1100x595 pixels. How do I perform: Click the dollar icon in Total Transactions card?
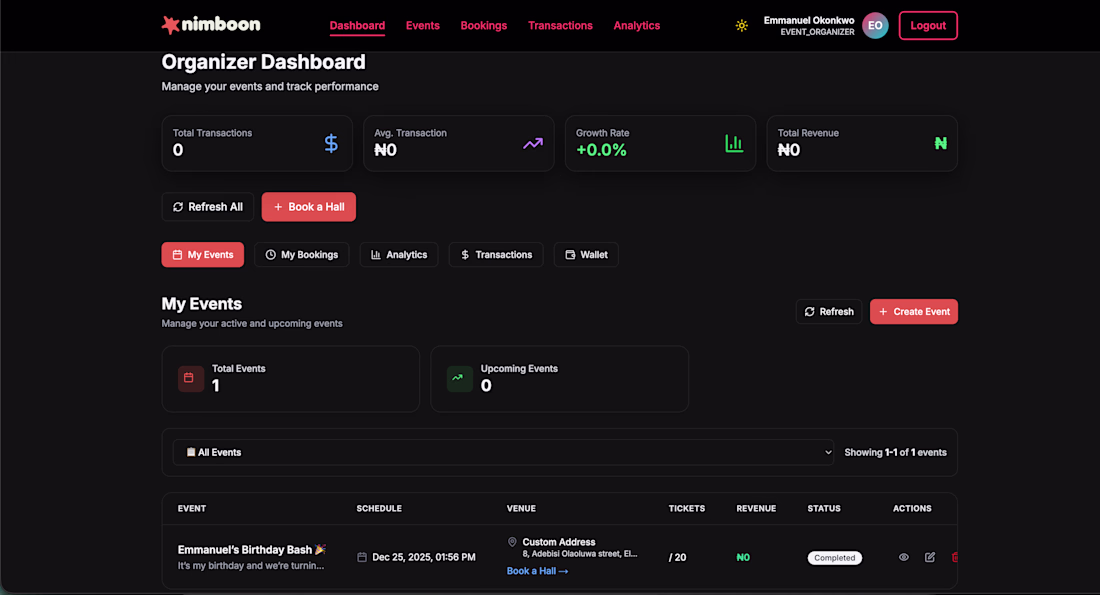331,143
